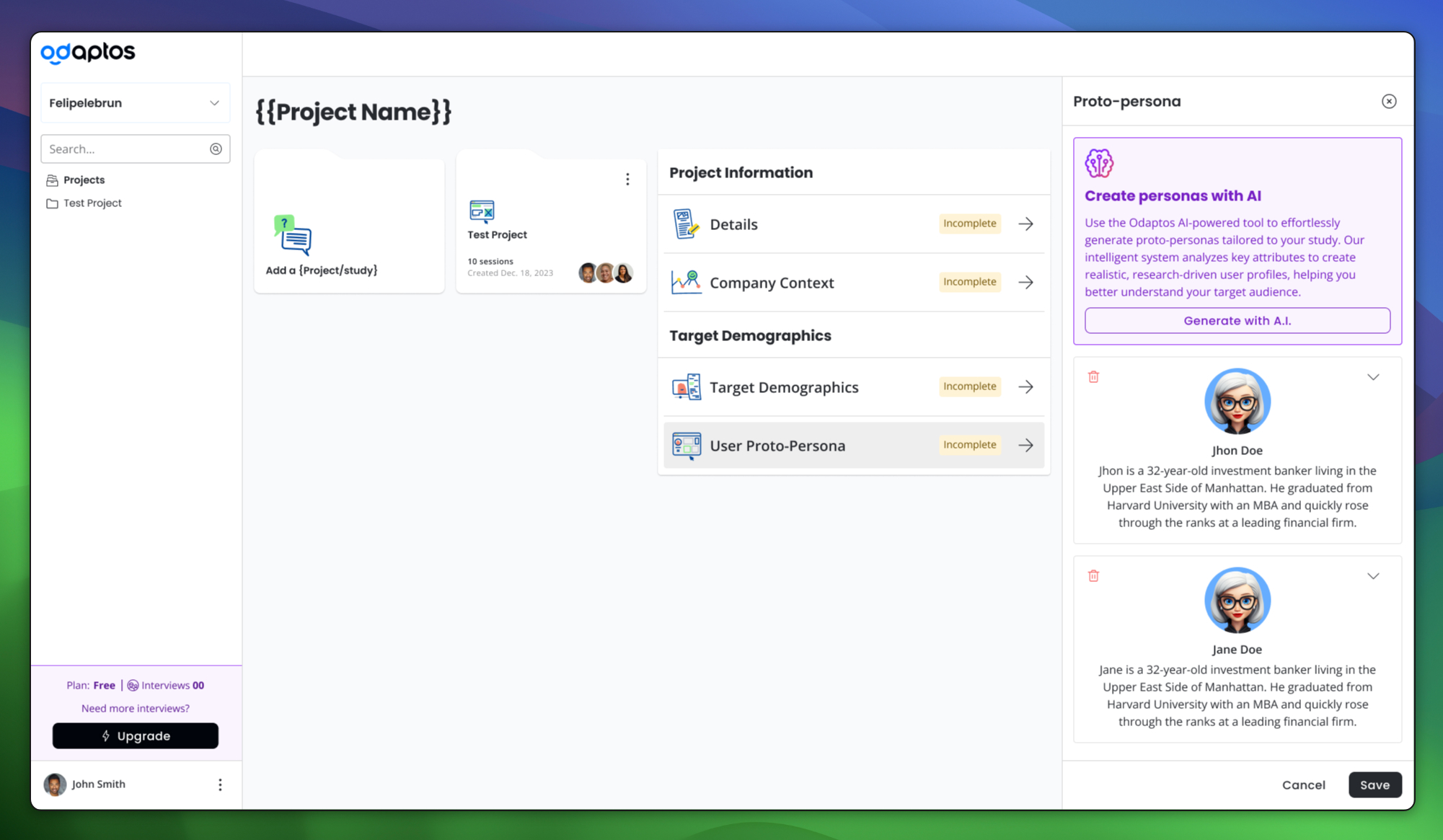The width and height of the screenshot is (1443, 840).
Task: Click the lightning icon on Upgrade
Action: coord(106,736)
